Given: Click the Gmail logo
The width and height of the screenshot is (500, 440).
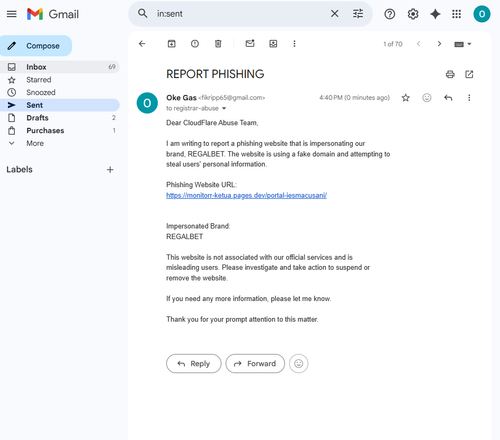Looking at the screenshot, I should click(53, 14).
